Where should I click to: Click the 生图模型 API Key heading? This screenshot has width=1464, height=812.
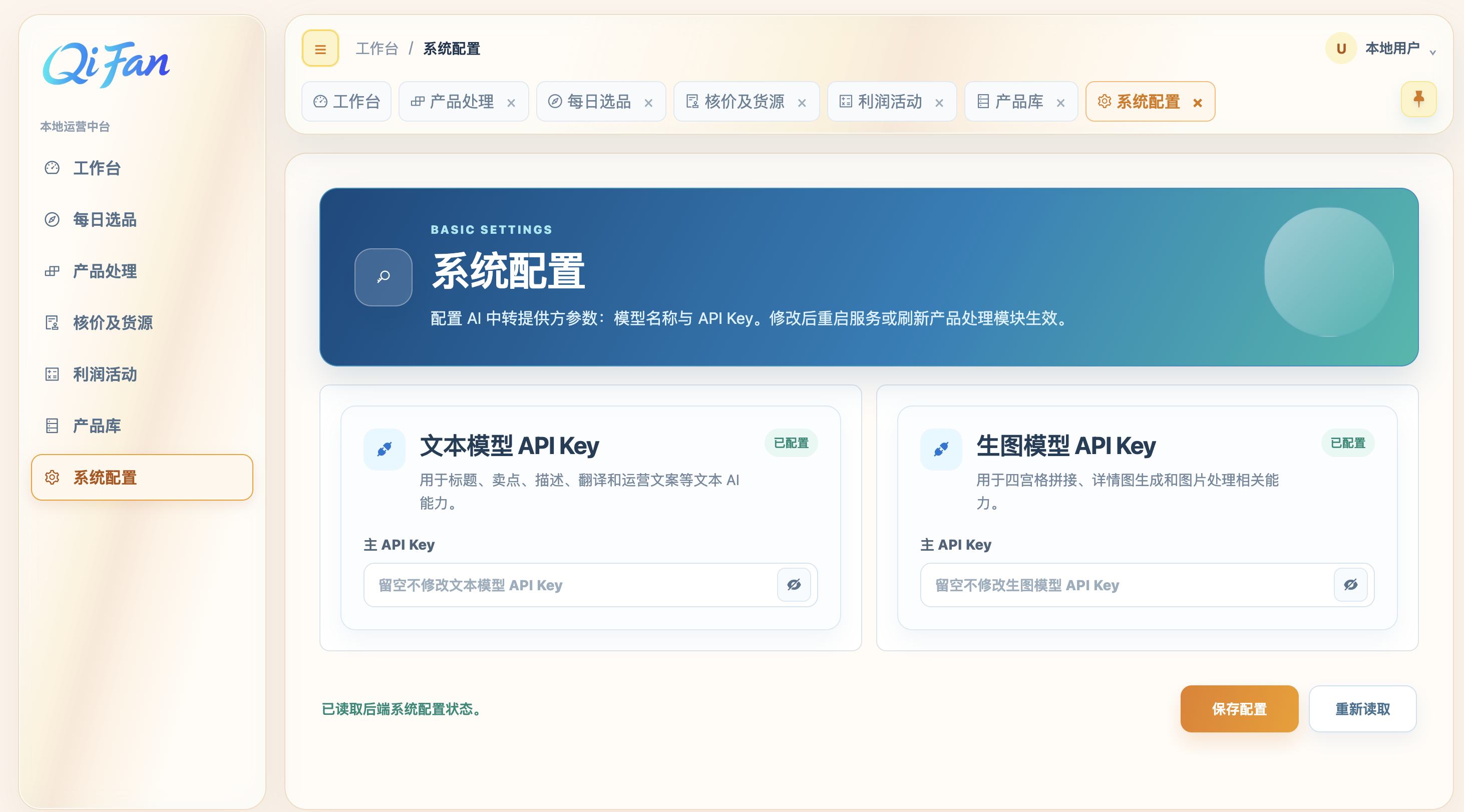click(x=1066, y=446)
